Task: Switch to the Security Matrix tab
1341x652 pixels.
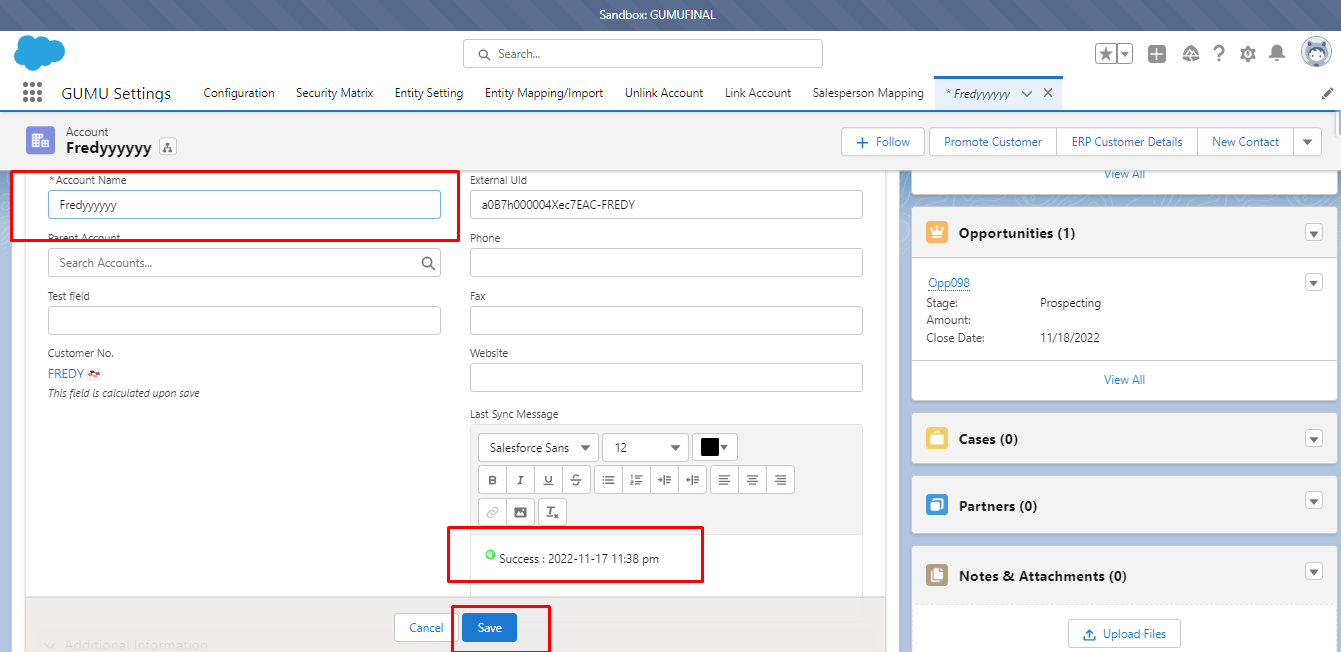Action: [x=334, y=93]
